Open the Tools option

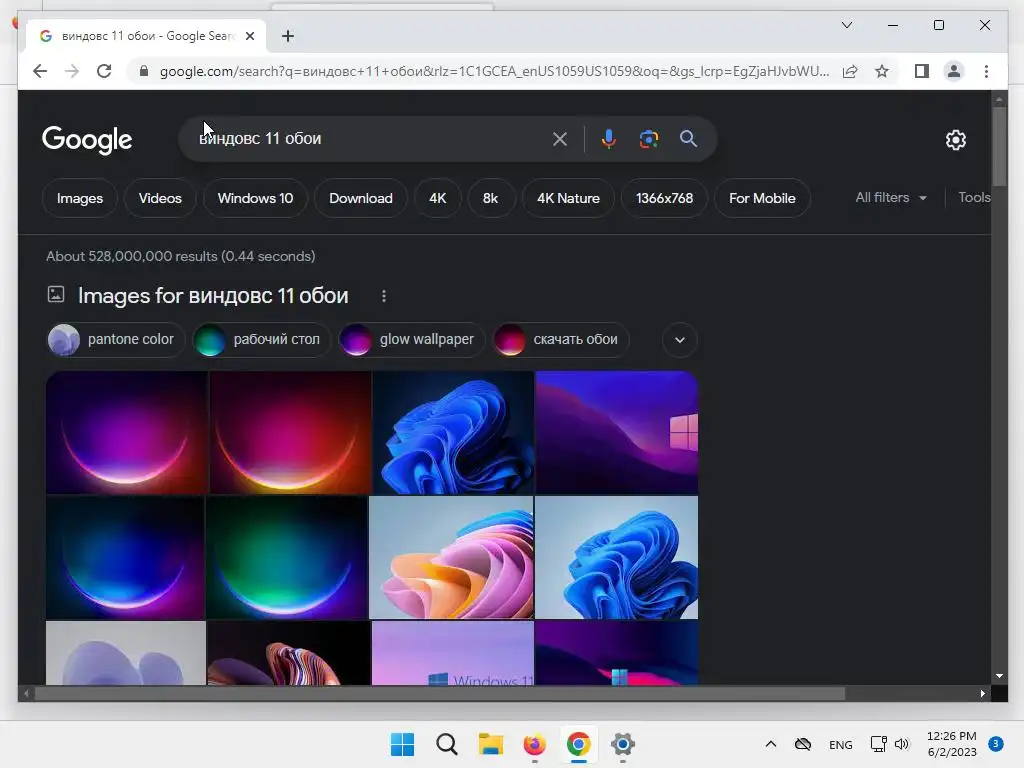coord(974,197)
